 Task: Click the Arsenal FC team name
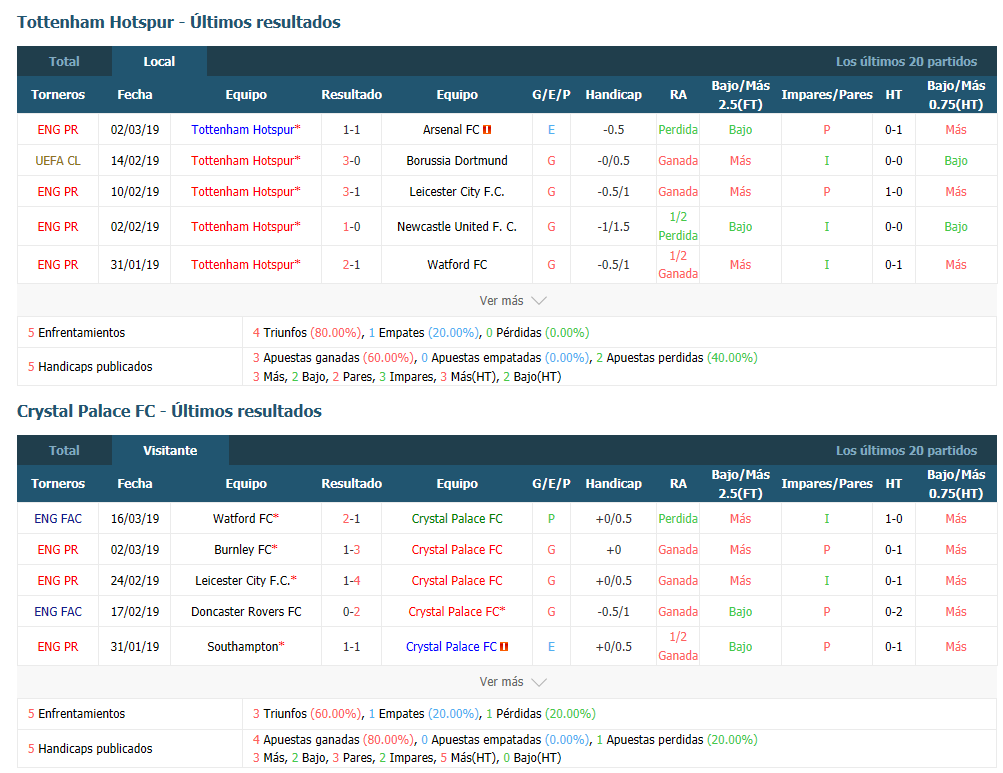(x=451, y=130)
